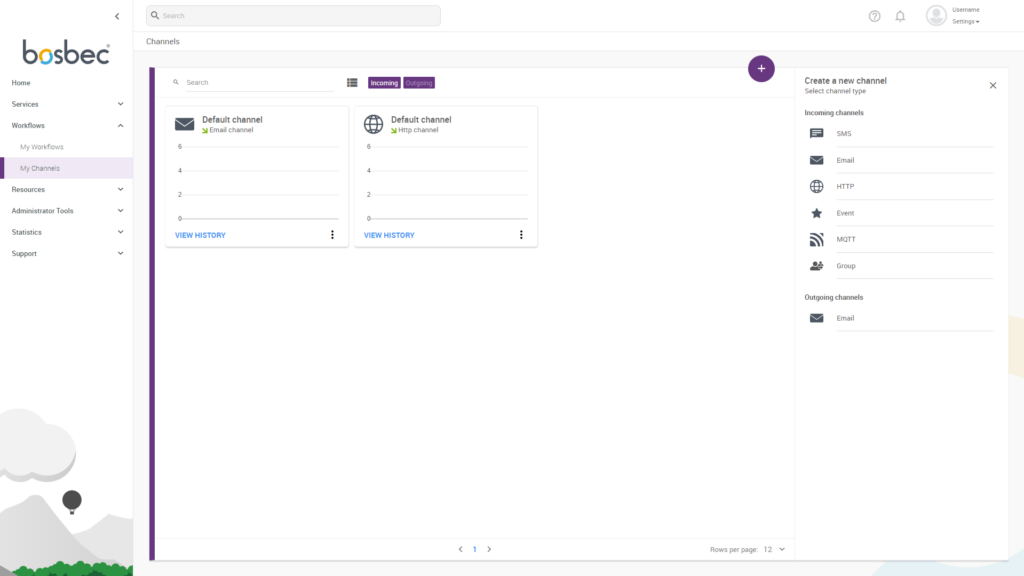
Task: Click the outgoing Email envelope icon
Action: click(x=816, y=318)
